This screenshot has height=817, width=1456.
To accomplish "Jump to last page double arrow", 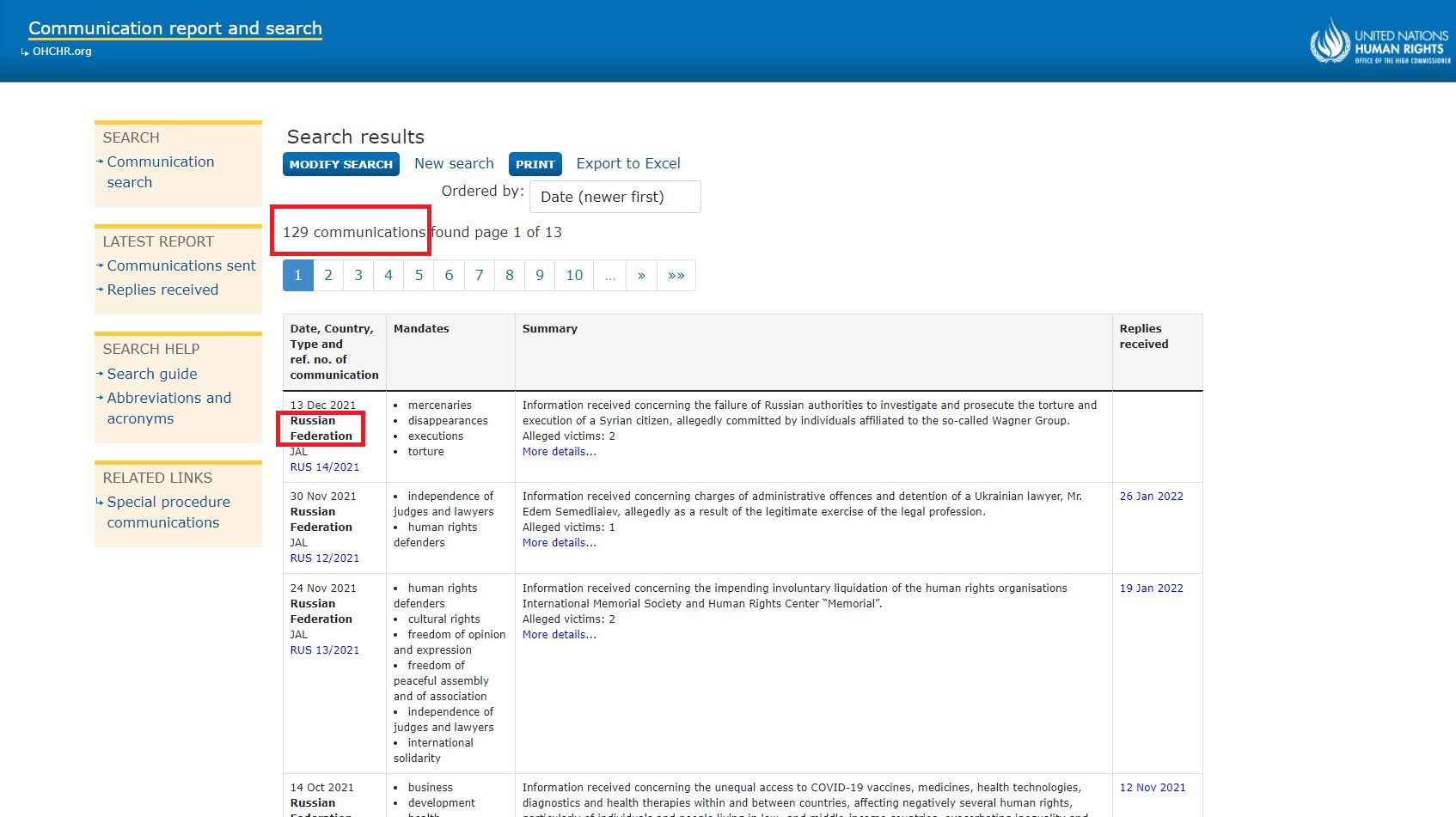I will coord(676,276).
